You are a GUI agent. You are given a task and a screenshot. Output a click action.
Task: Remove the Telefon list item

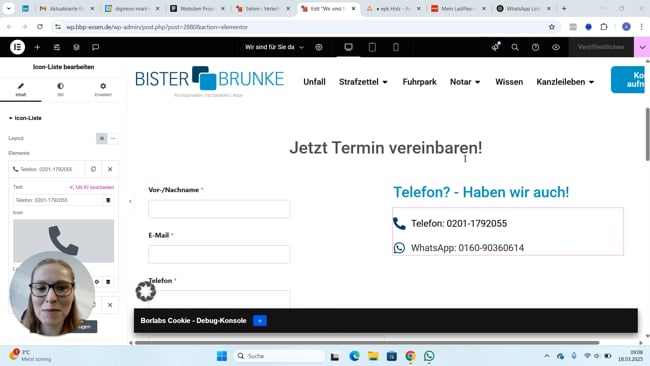click(x=110, y=169)
